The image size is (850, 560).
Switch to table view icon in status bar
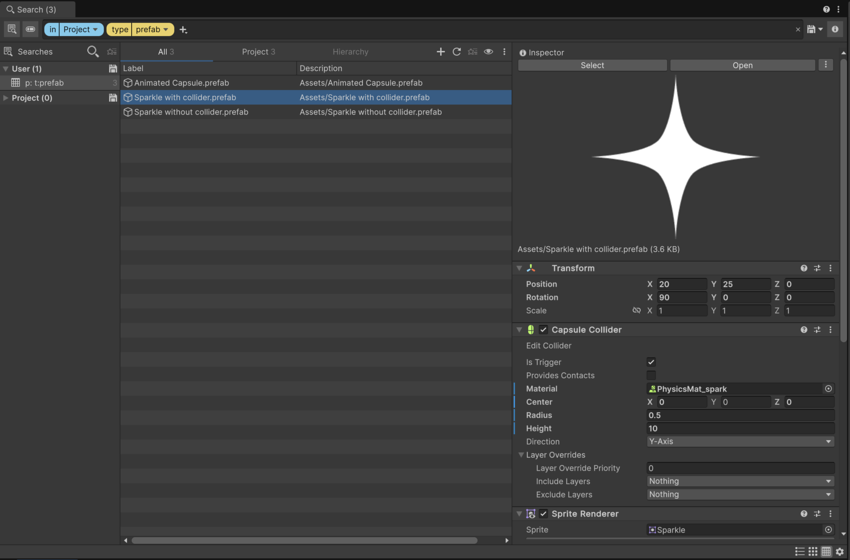click(826, 552)
